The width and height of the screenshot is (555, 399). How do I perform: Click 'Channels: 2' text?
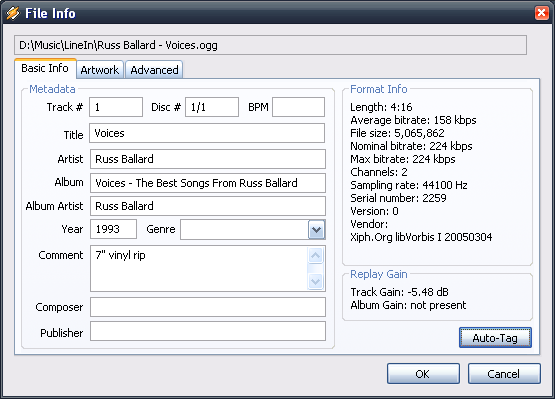[x=379, y=172]
